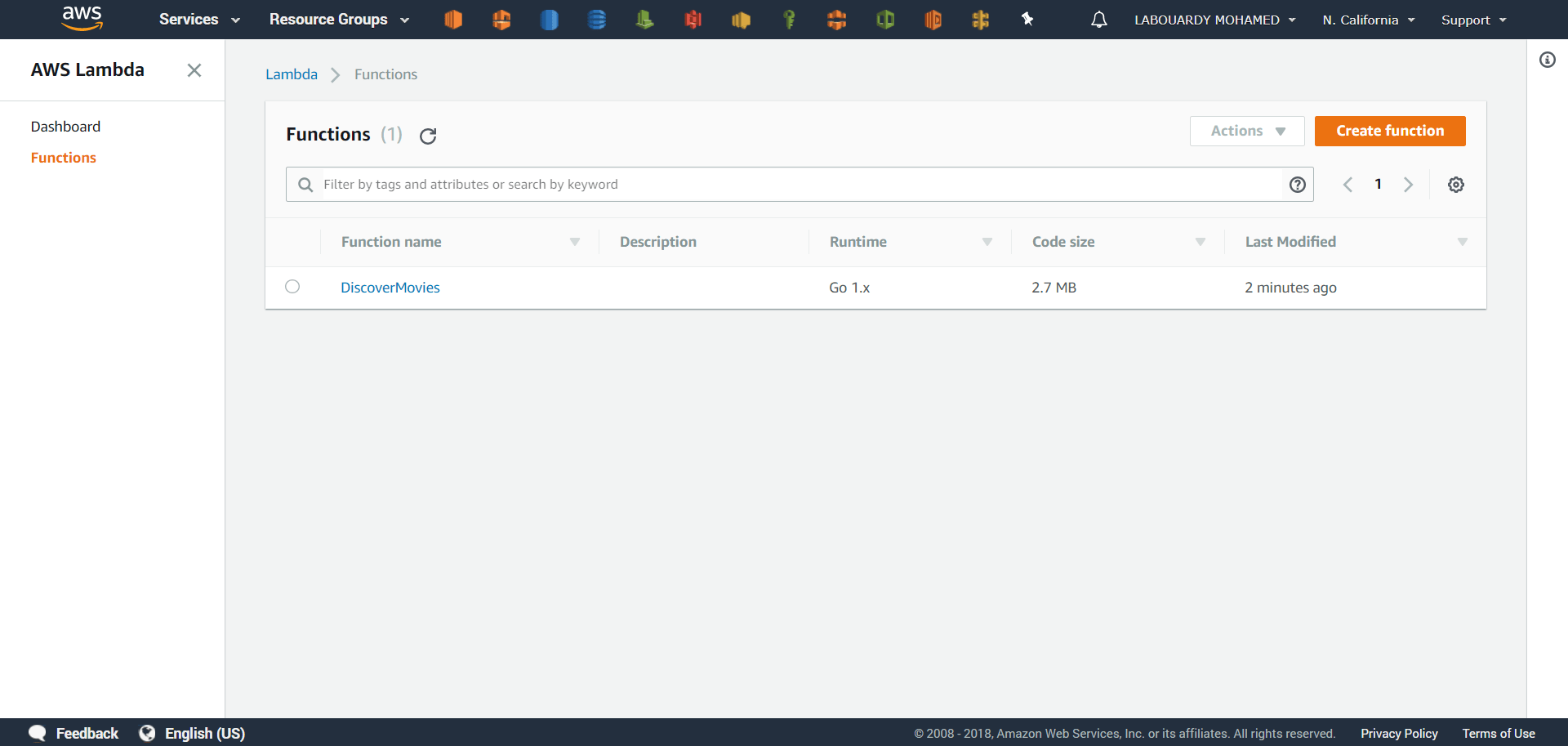Sort by Code size column arrow
The image size is (1568, 746).
1200,242
